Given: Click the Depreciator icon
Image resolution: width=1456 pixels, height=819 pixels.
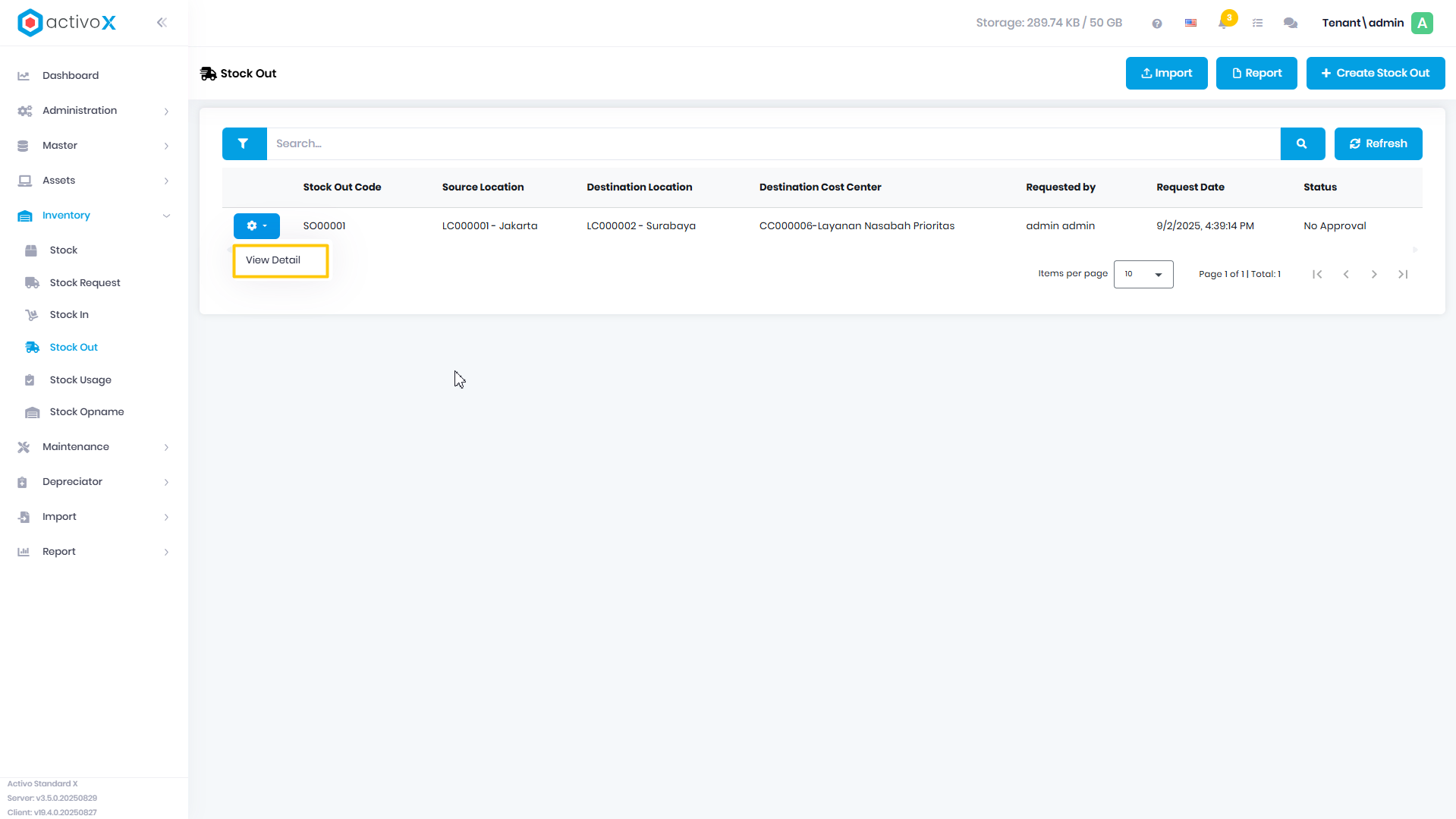Looking at the screenshot, I should pyautogui.click(x=23, y=482).
